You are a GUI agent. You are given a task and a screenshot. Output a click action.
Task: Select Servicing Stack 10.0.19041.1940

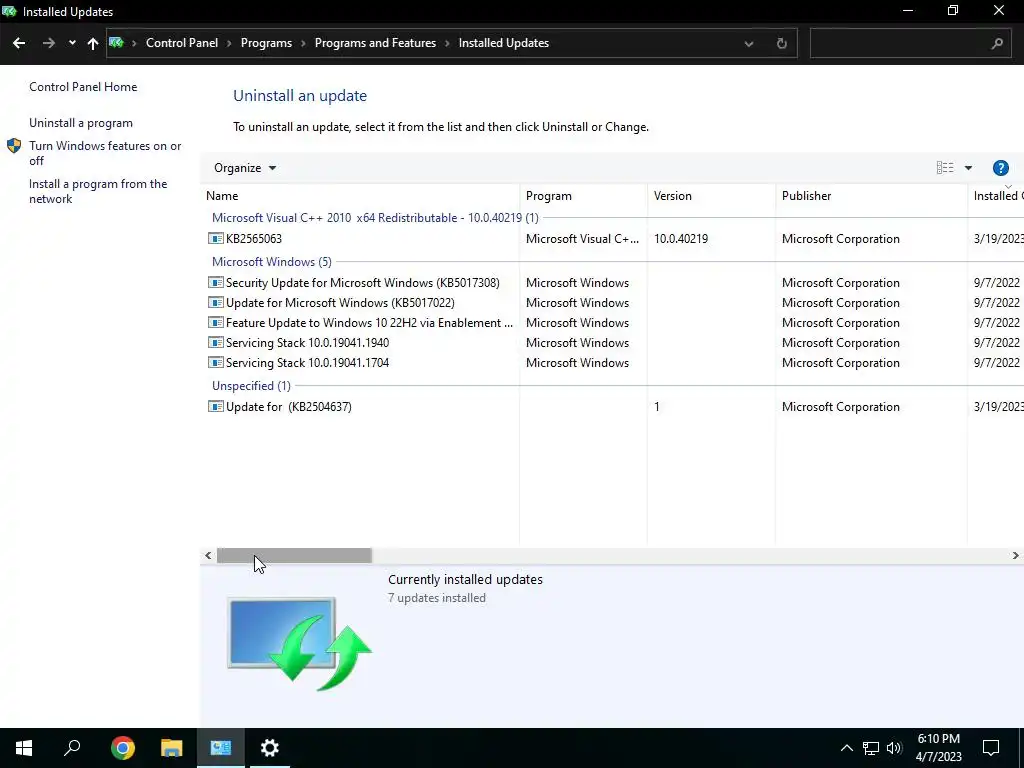click(613, 342)
